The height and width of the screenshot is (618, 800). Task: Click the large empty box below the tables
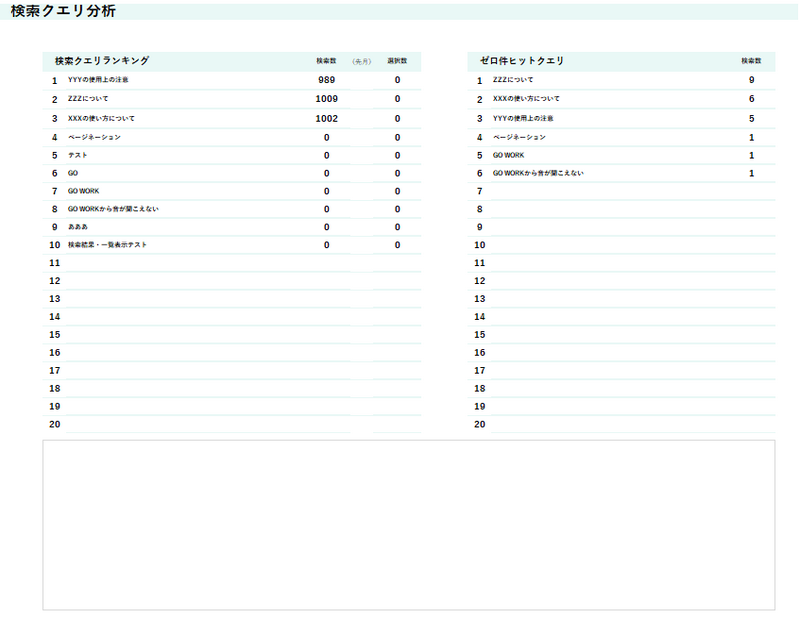(x=408, y=524)
